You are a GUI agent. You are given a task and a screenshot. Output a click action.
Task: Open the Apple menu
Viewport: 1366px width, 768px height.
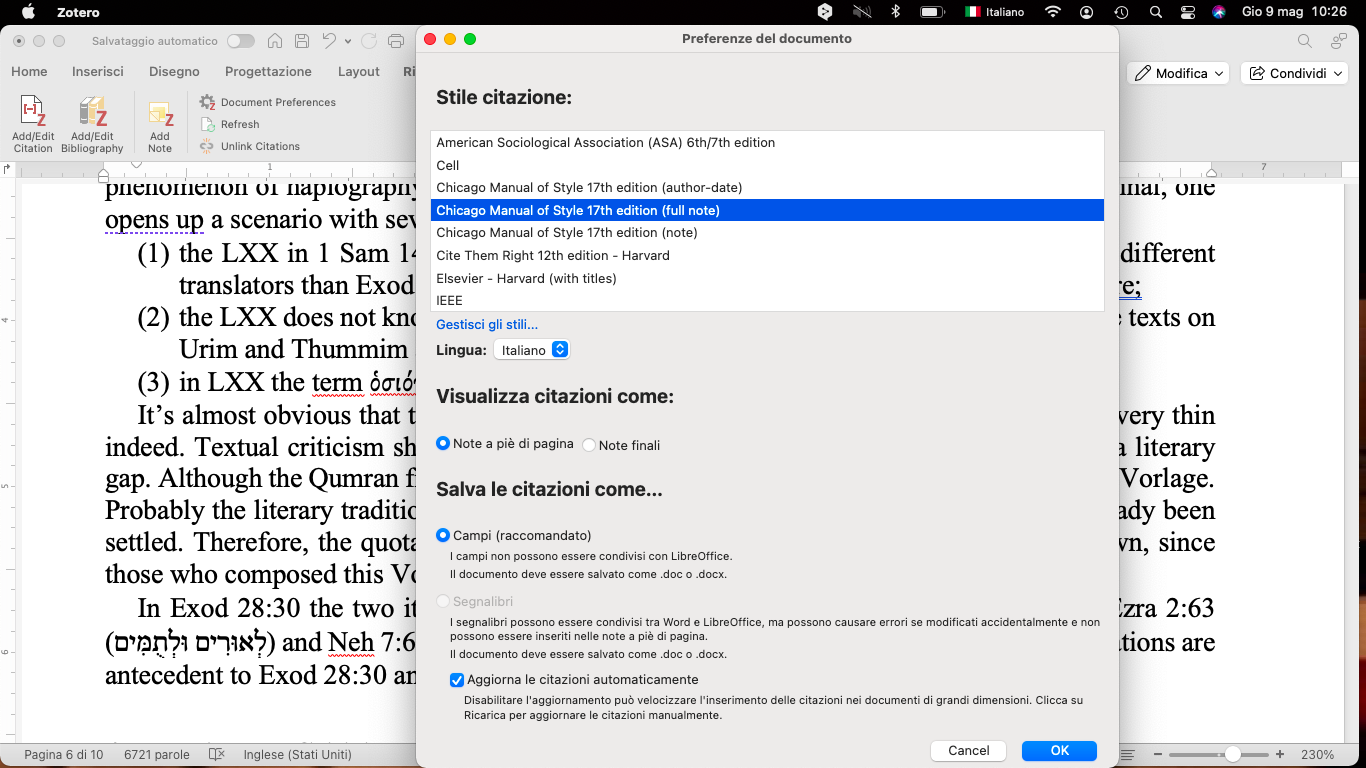click(28, 12)
